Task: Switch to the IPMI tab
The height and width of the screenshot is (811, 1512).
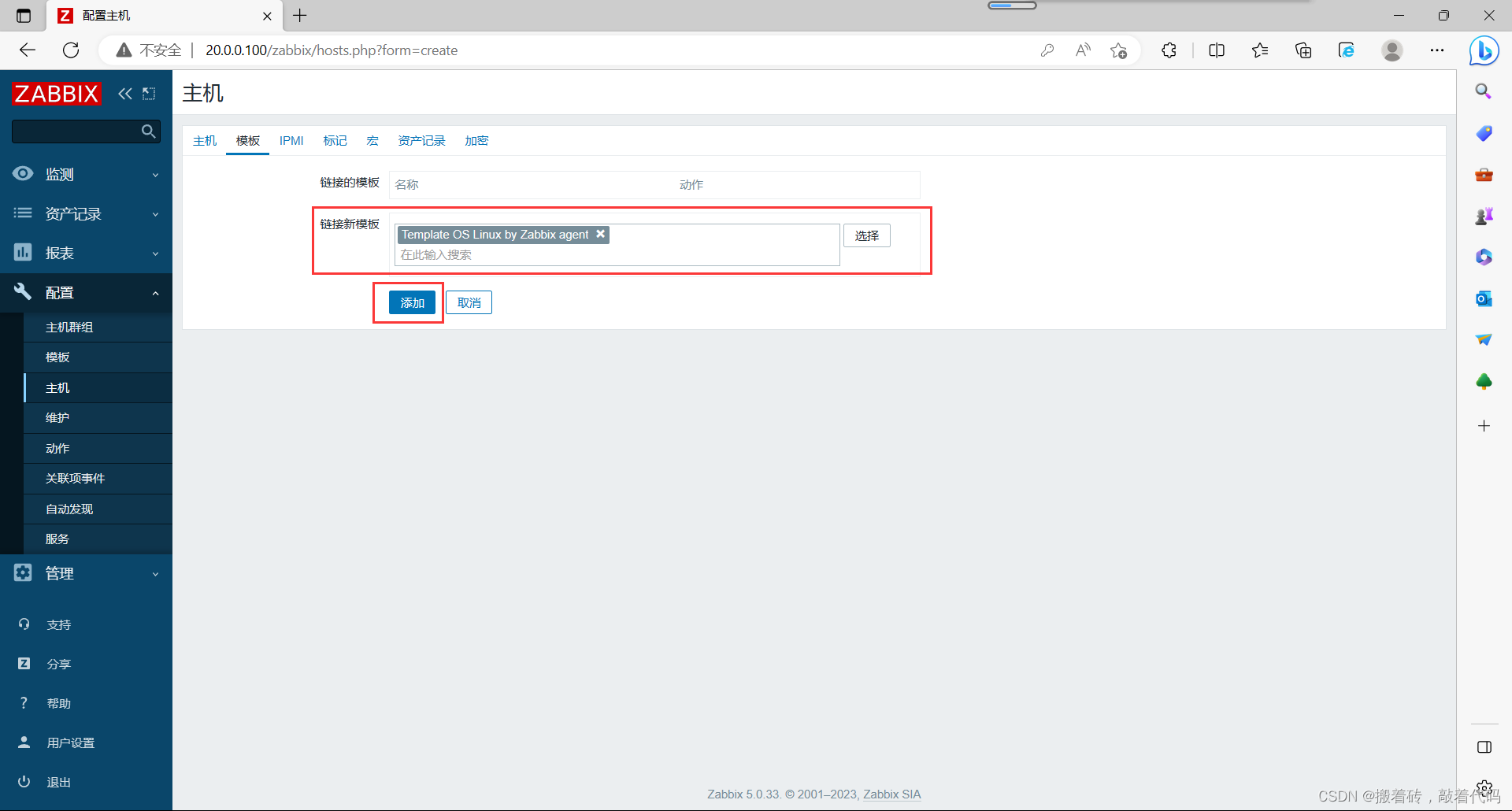Action: tap(291, 140)
